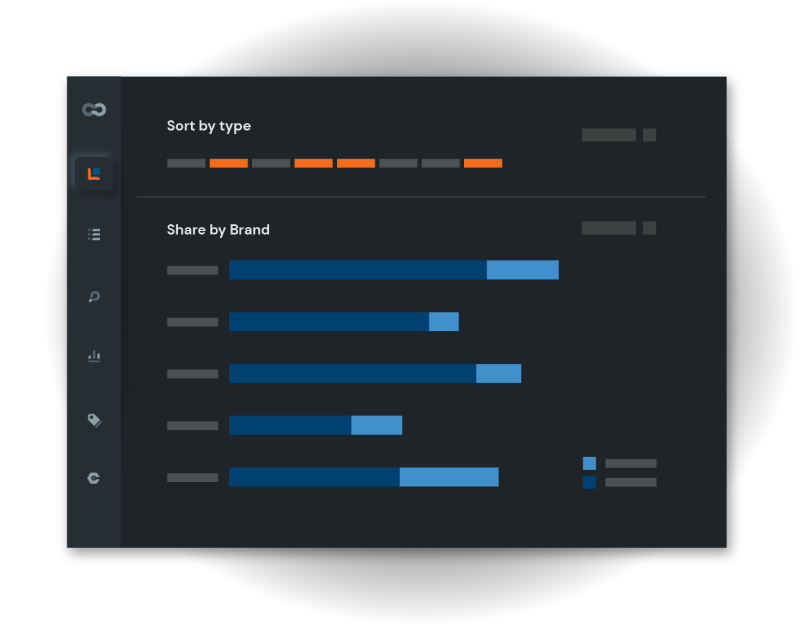The image size is (810, 643).
Task: Toggle the first orange type filter chip
Action: pos(229,163)
